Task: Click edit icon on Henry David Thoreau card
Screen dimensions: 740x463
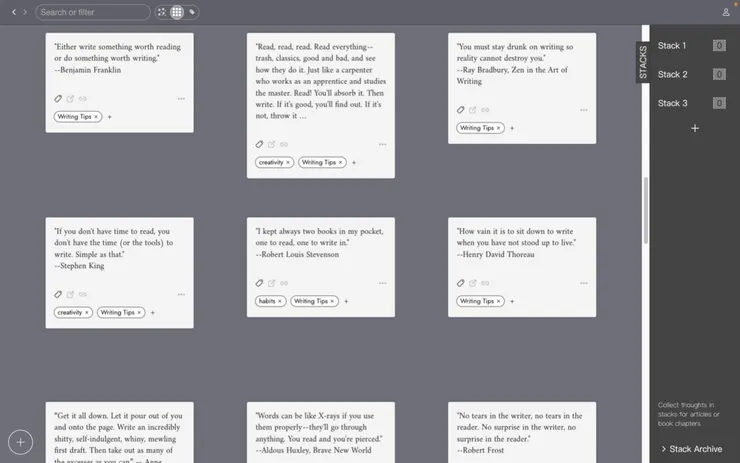Action: pos(473,283)
